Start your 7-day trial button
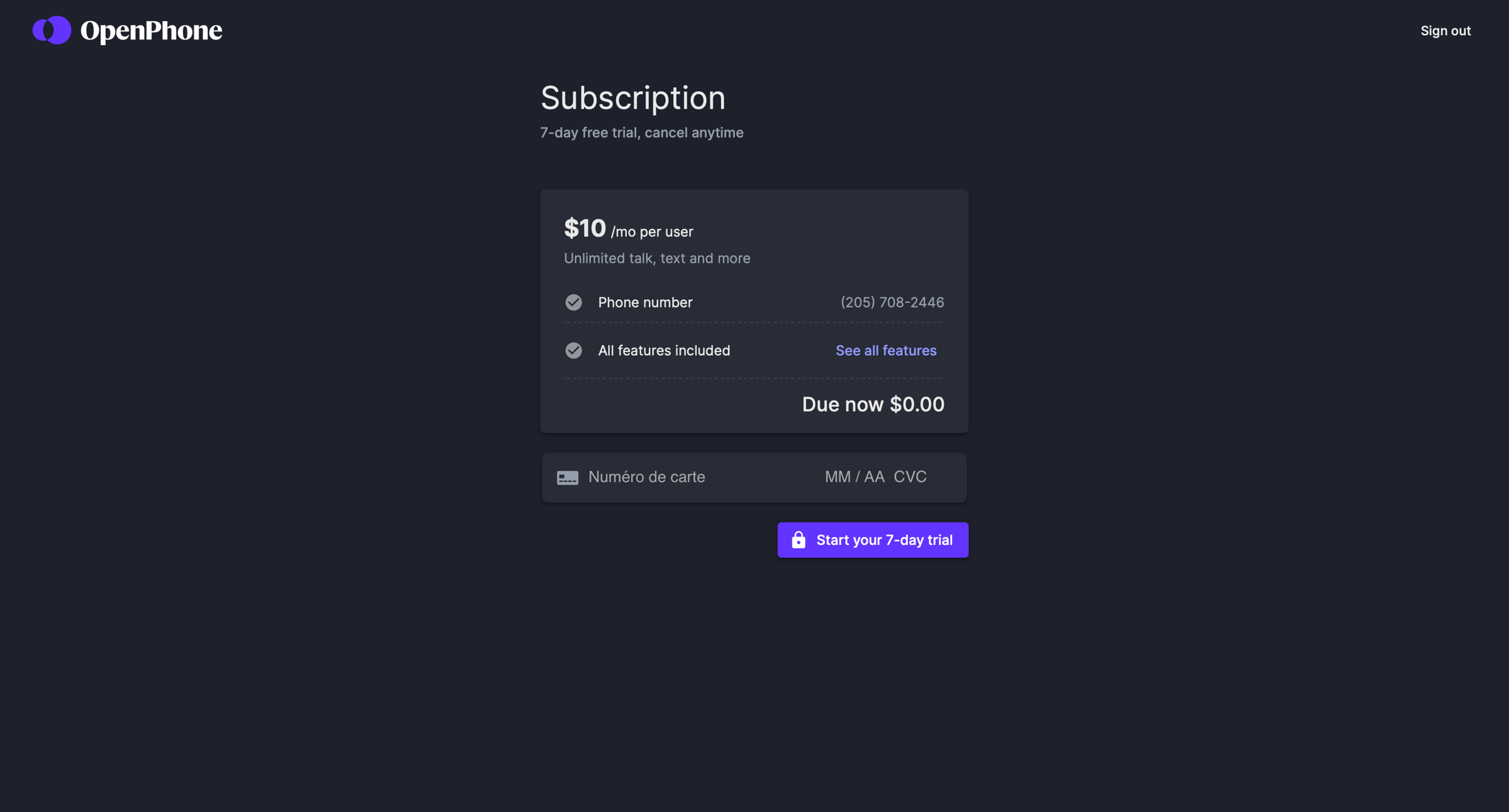 tap(873, 540)
